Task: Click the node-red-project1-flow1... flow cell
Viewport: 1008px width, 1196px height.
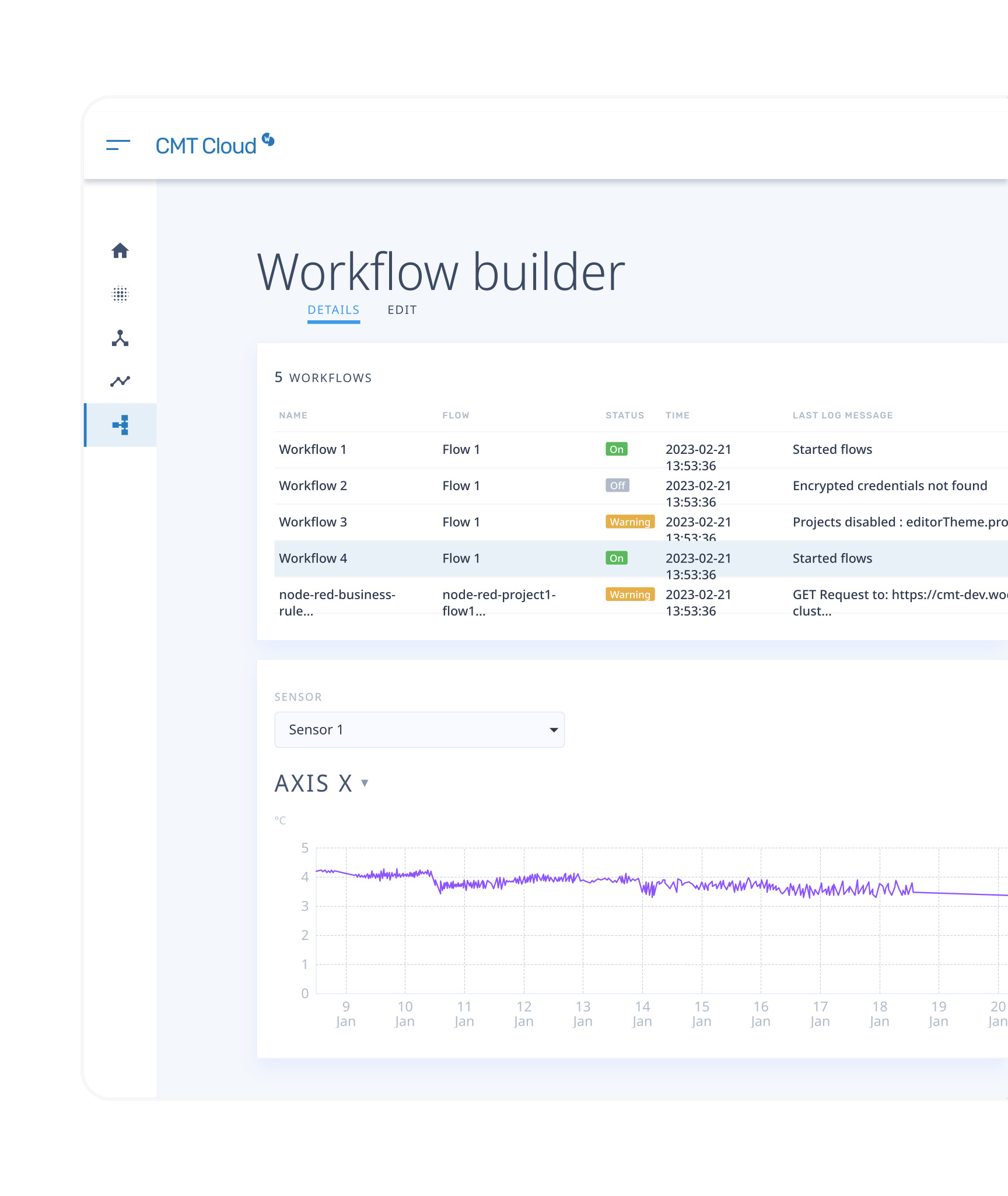Action: click(499, 603)
